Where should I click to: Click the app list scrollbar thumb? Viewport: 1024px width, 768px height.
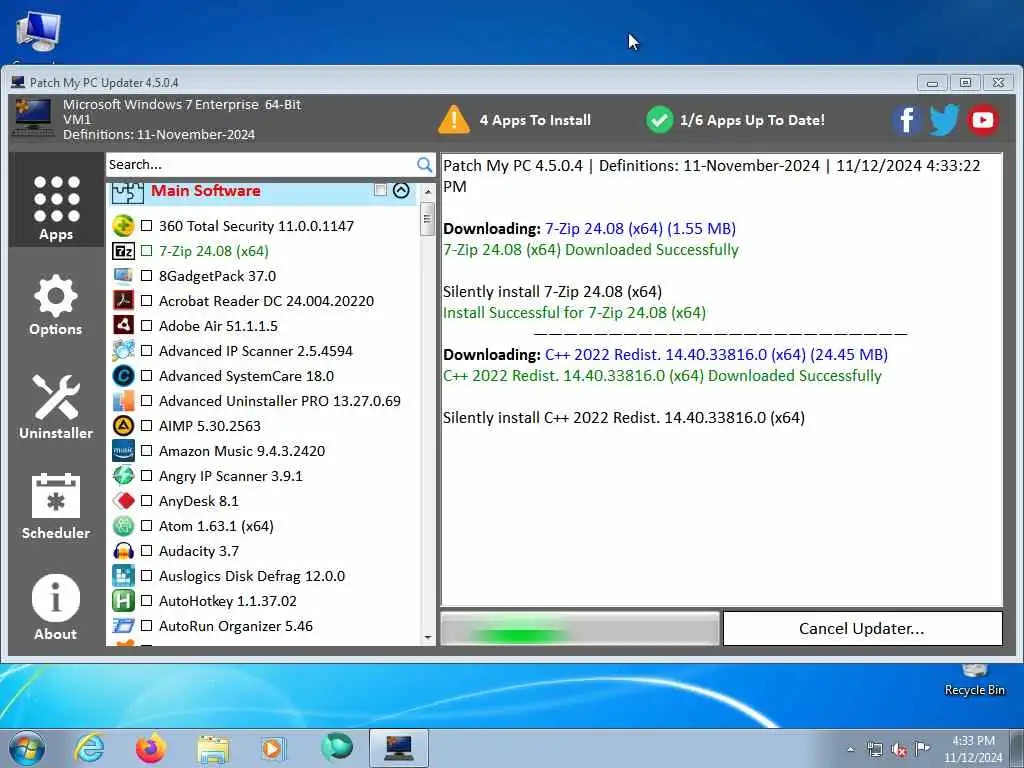[x=428, y=219]
